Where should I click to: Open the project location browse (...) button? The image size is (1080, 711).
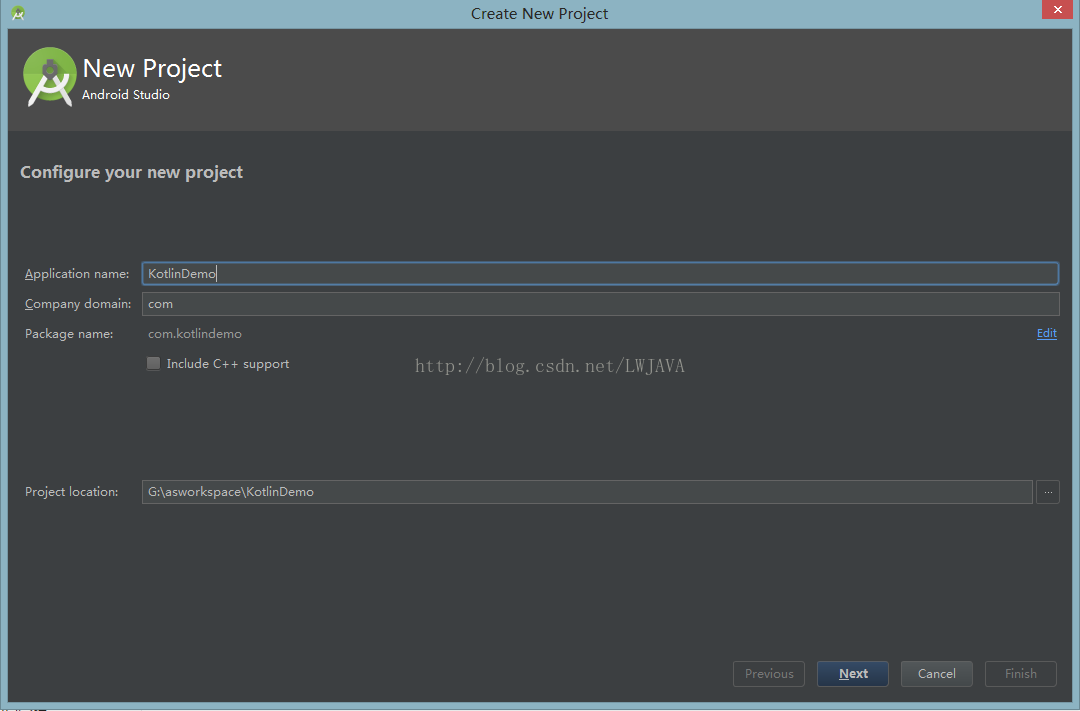click(1048, 492)
